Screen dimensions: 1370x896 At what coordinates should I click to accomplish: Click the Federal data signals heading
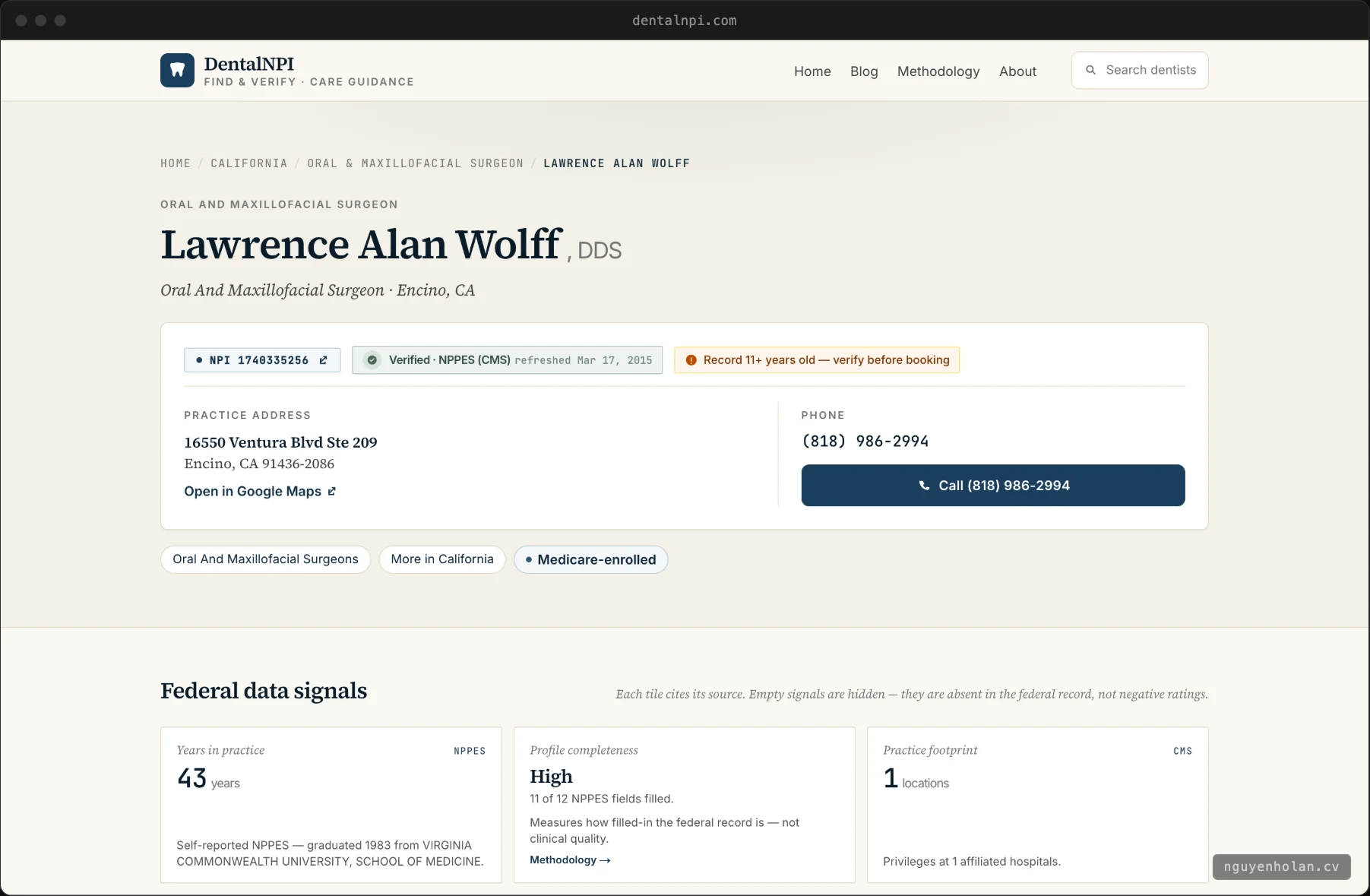coord(264,691)
